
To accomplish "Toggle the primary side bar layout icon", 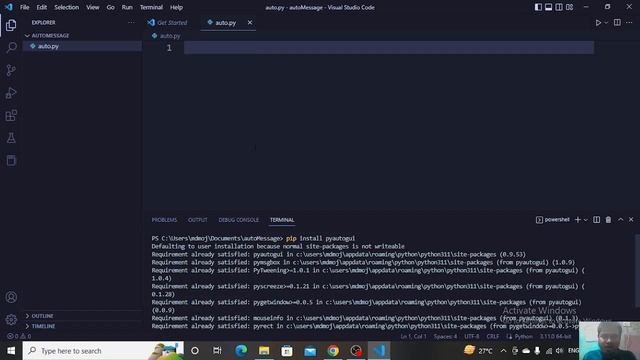I will 538,7.
